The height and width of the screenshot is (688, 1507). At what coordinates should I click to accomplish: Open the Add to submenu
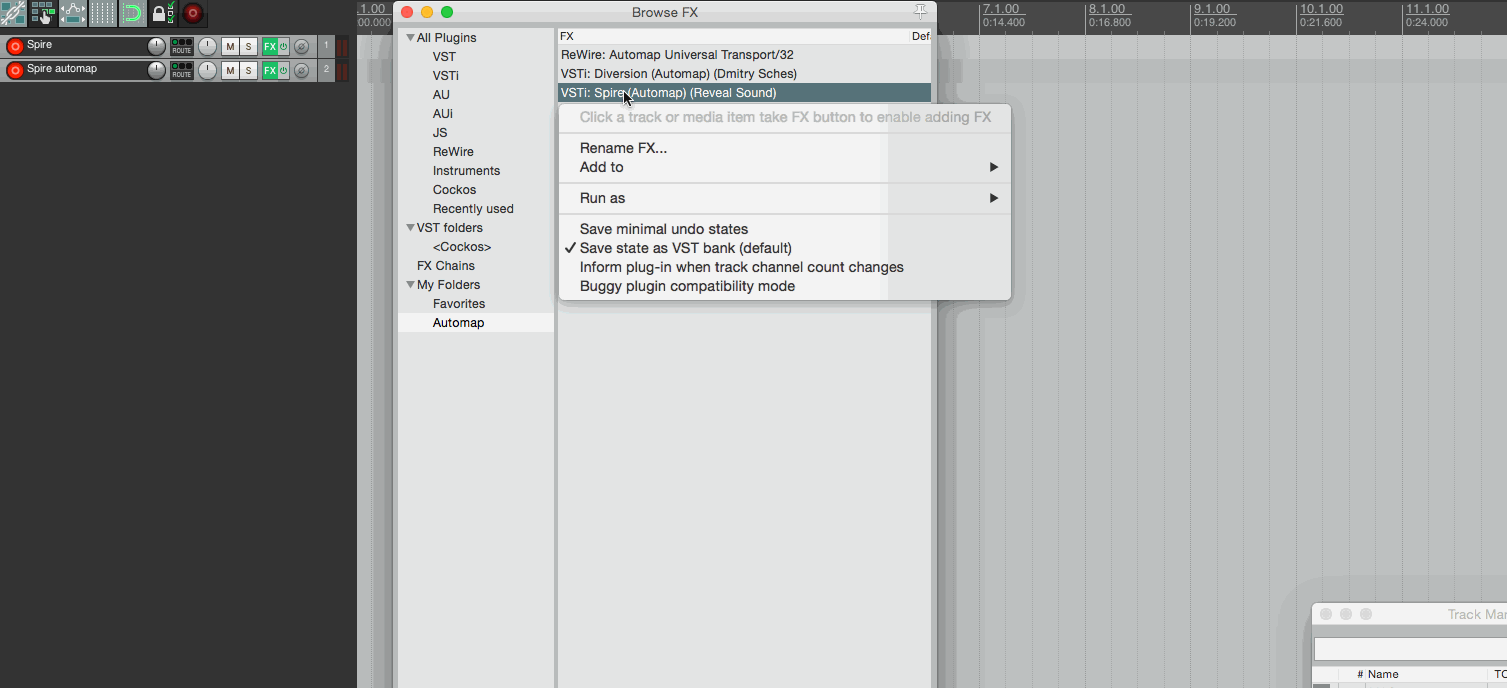tap(785, 167)
